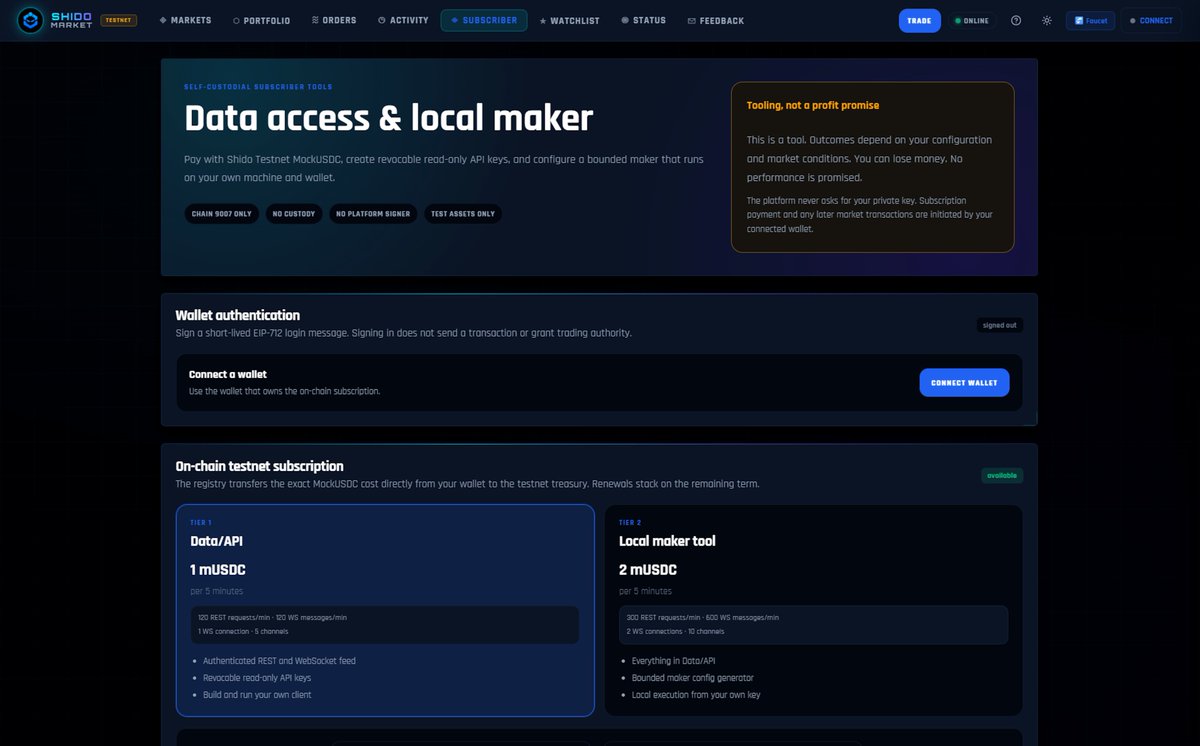Select the Tier 2 Local maker tool card
The height and width of the screenshot is (746, 1200).
(813, 610)
